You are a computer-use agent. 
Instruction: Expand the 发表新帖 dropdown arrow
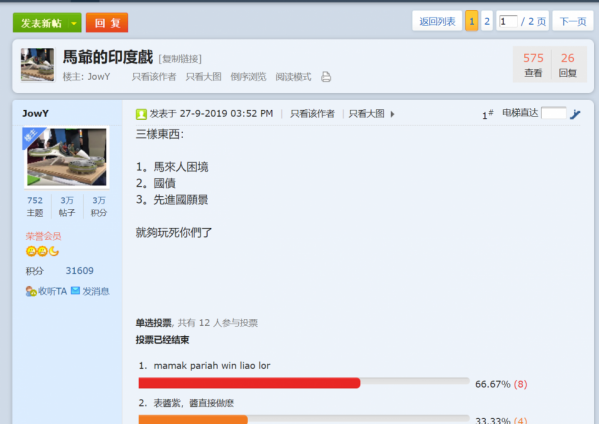pos(74,23)
